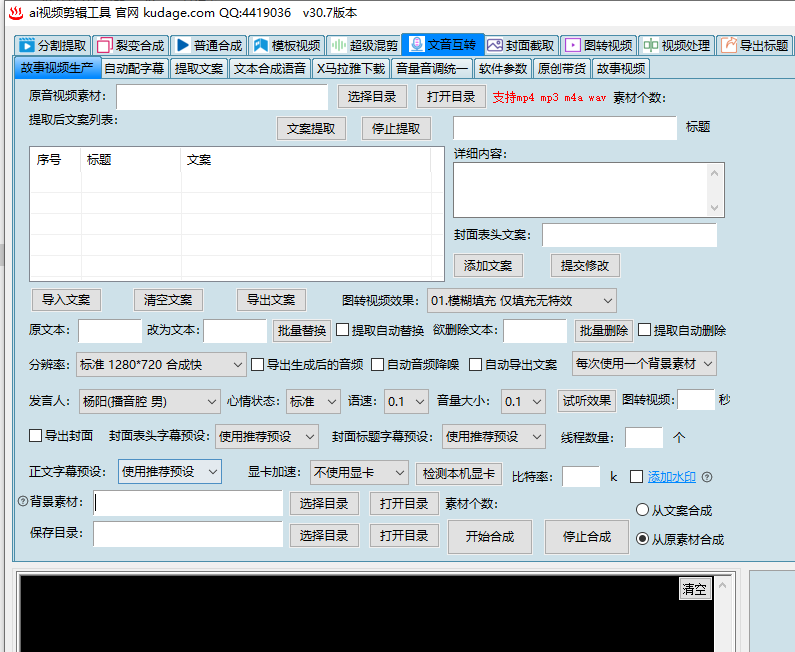Click the help icon before 背景素材
The width and height of the screenshot is (795, 652).
click(23, 501)
